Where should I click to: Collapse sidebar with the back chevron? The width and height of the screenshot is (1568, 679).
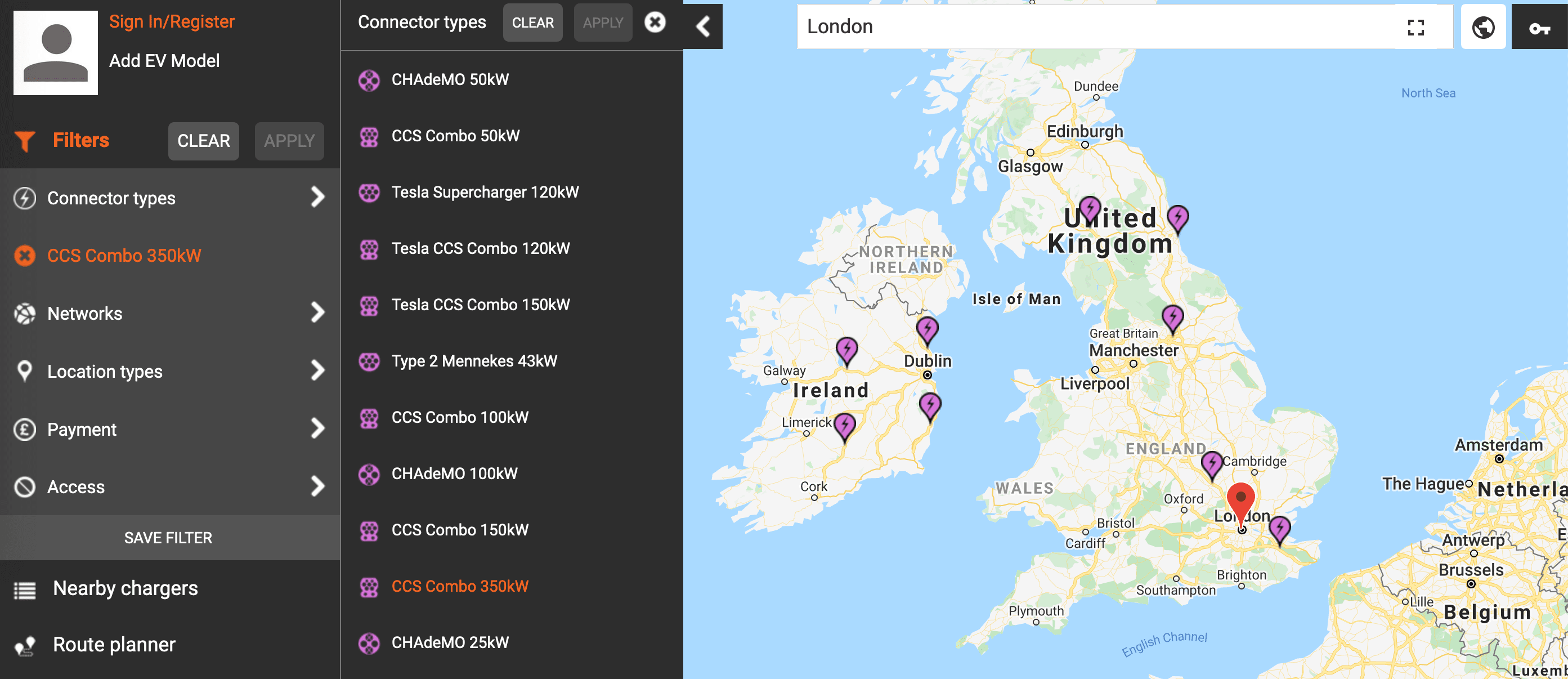(x=703, y=26)
